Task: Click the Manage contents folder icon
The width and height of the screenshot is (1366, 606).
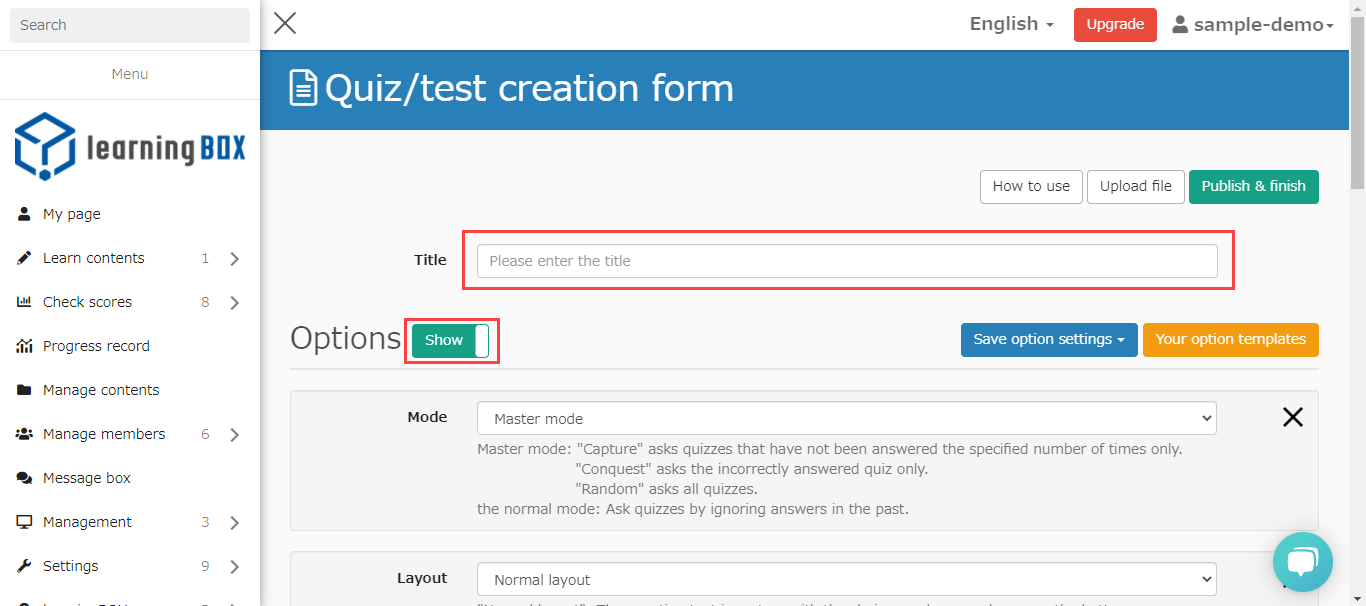Action: point(24,390)
